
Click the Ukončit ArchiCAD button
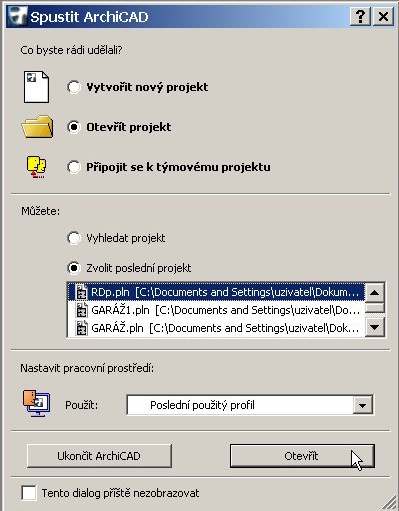click(99, 456)
